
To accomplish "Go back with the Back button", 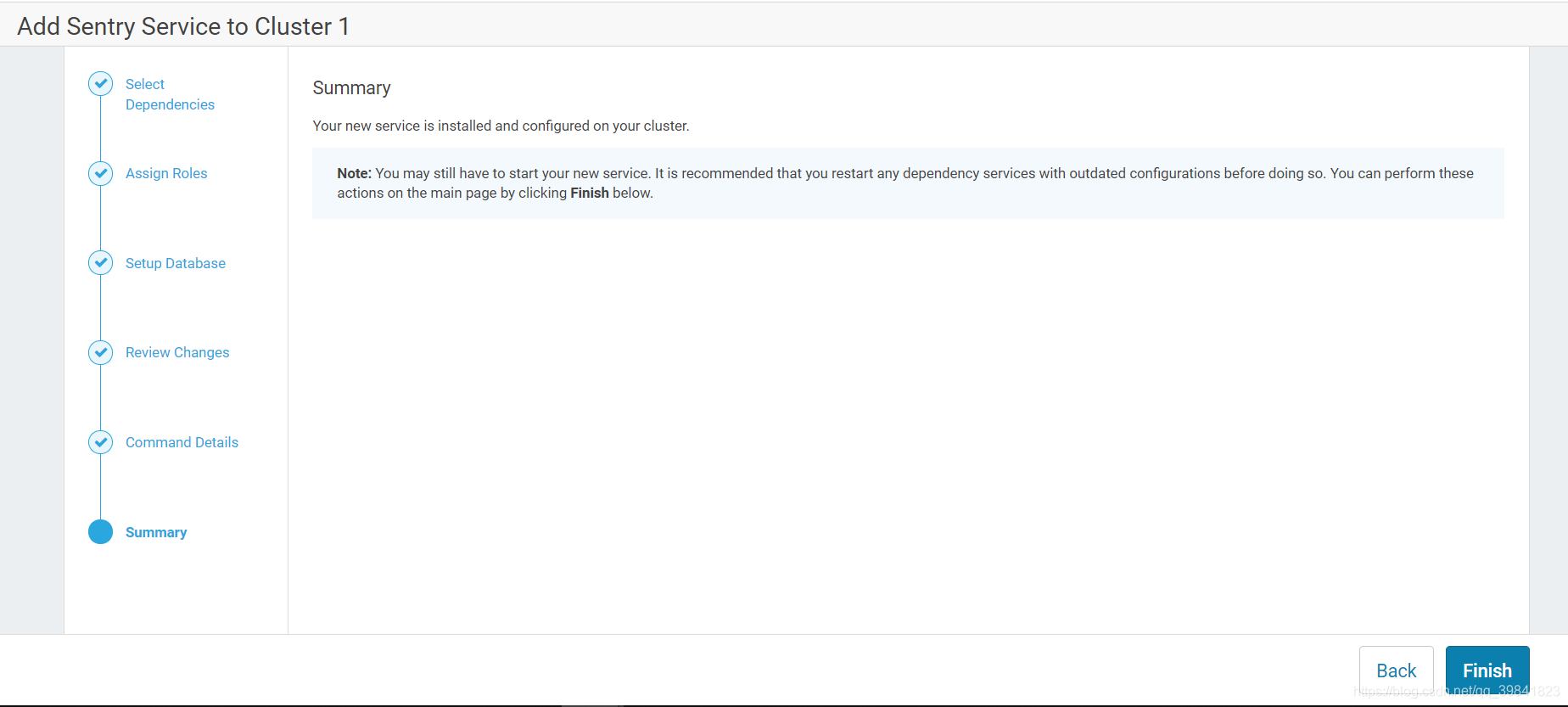I will tap(1396, 671).
